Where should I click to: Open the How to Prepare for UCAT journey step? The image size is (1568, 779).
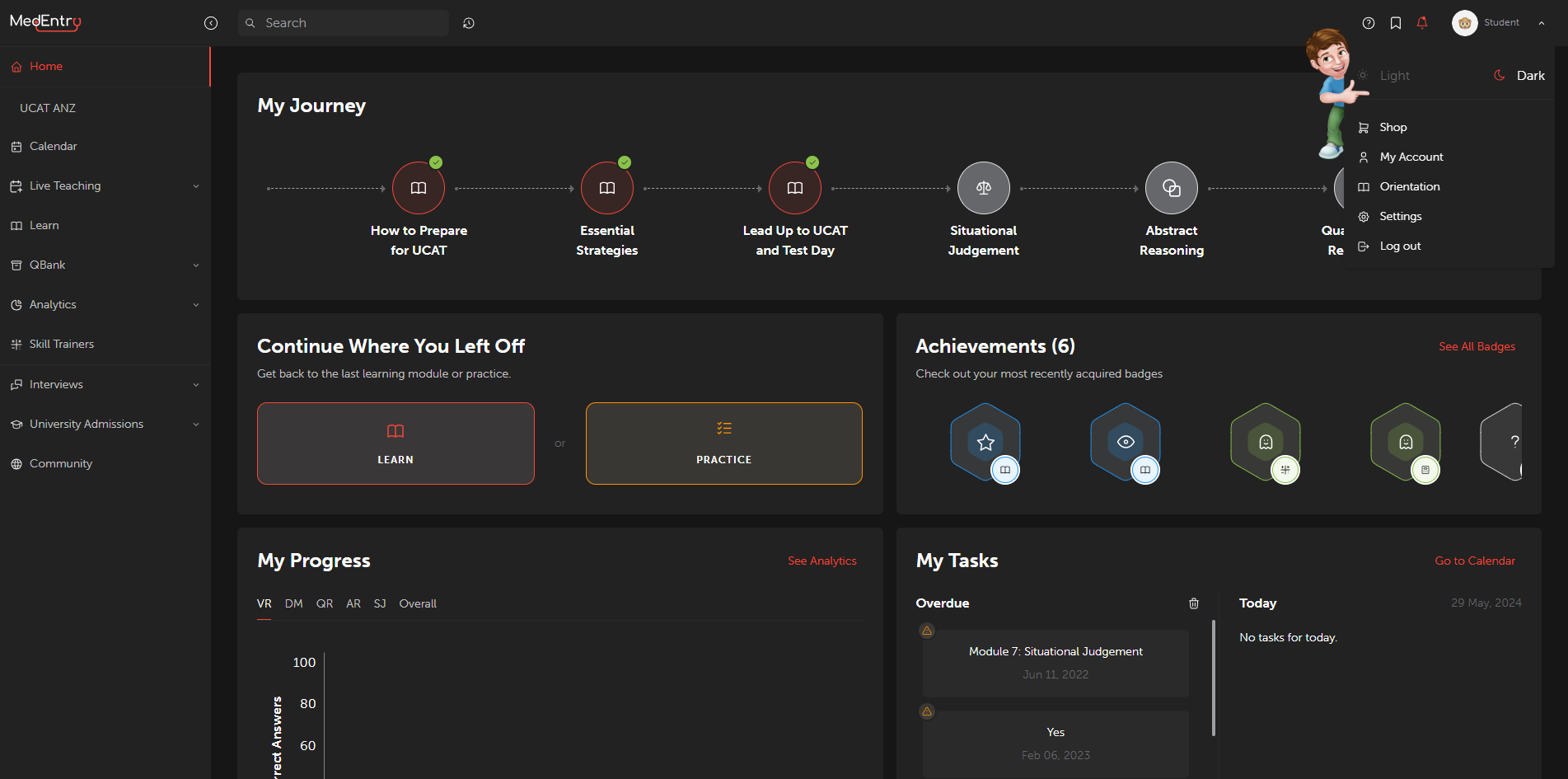coord(419,188)
